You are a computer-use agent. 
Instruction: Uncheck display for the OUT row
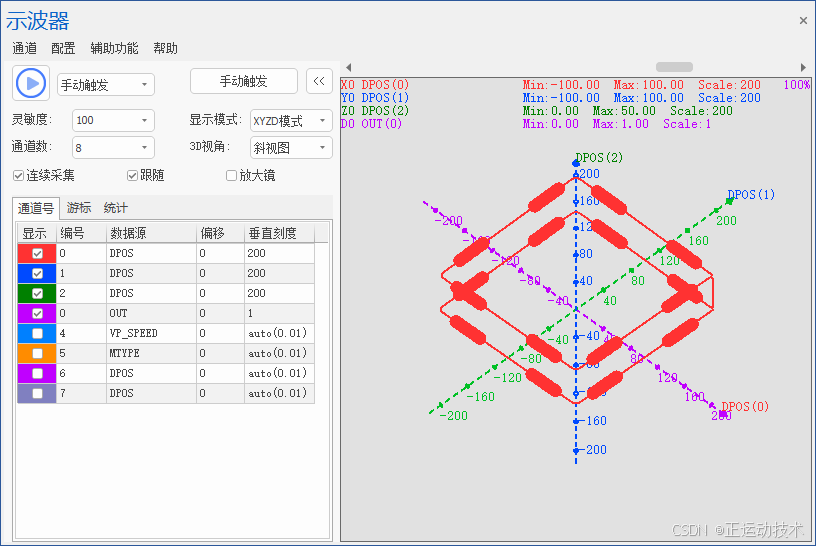point(37,313)
